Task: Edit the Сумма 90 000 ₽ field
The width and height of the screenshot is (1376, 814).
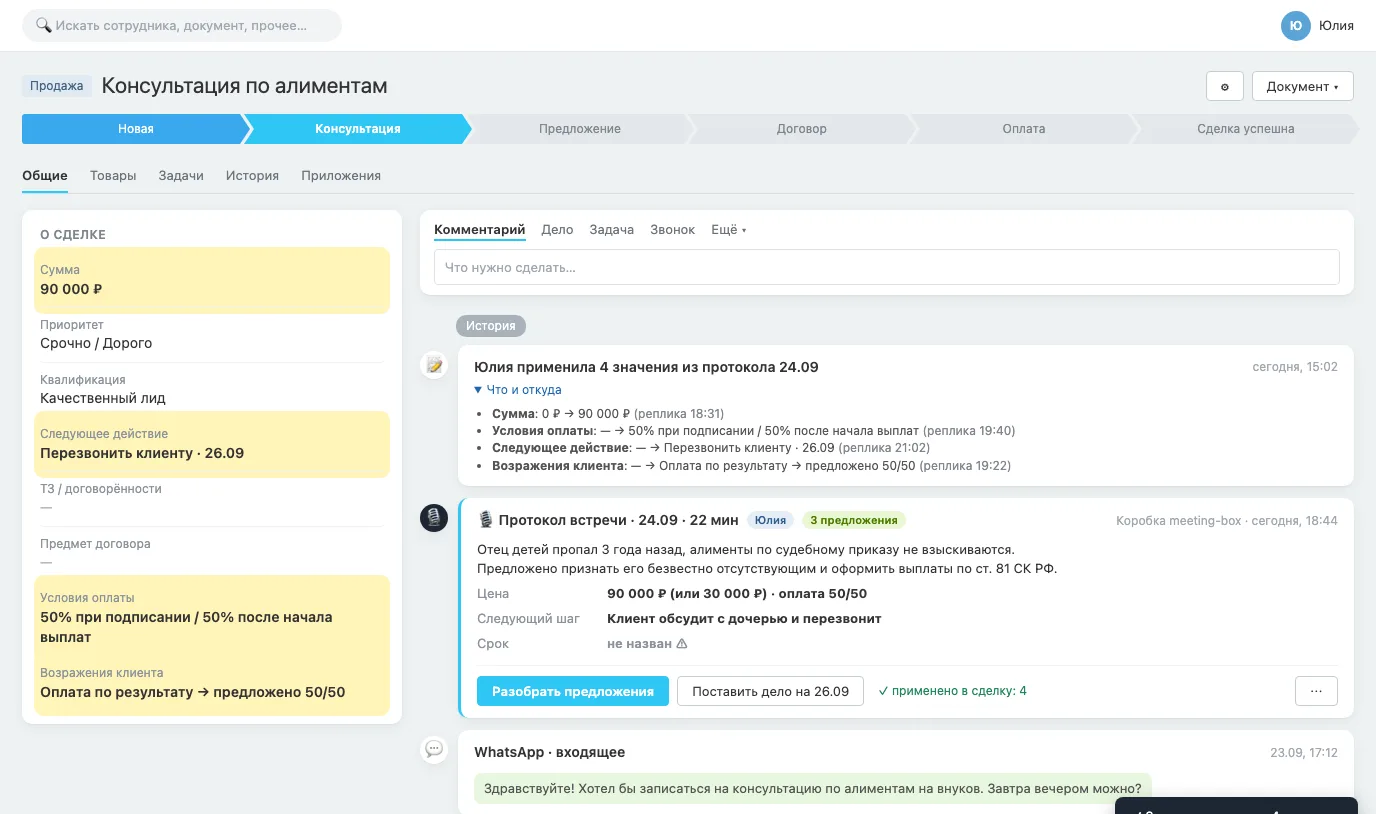Action: click(211, 280)
